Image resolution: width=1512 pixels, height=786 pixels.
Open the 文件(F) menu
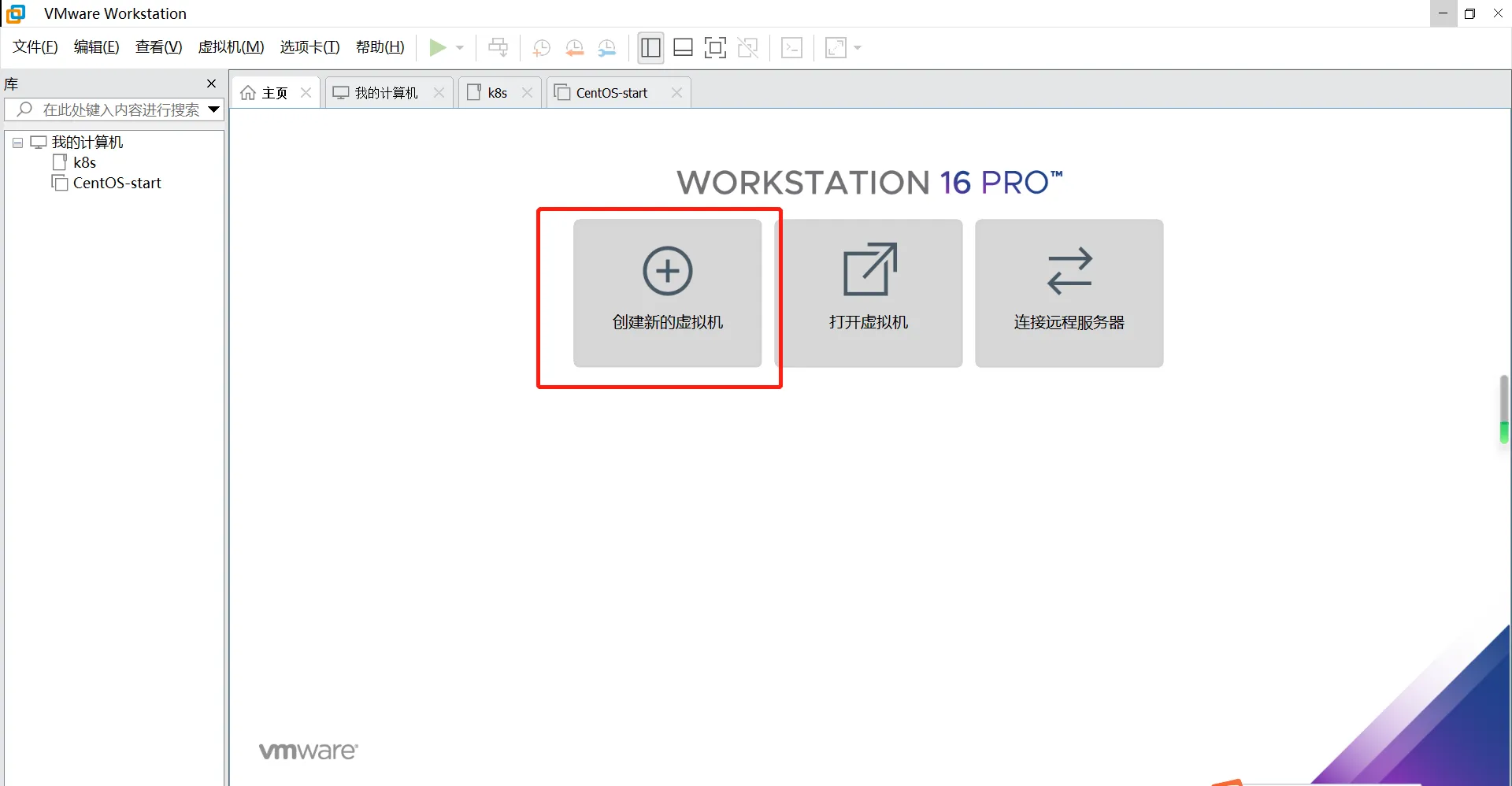click(x=35, y=47)
